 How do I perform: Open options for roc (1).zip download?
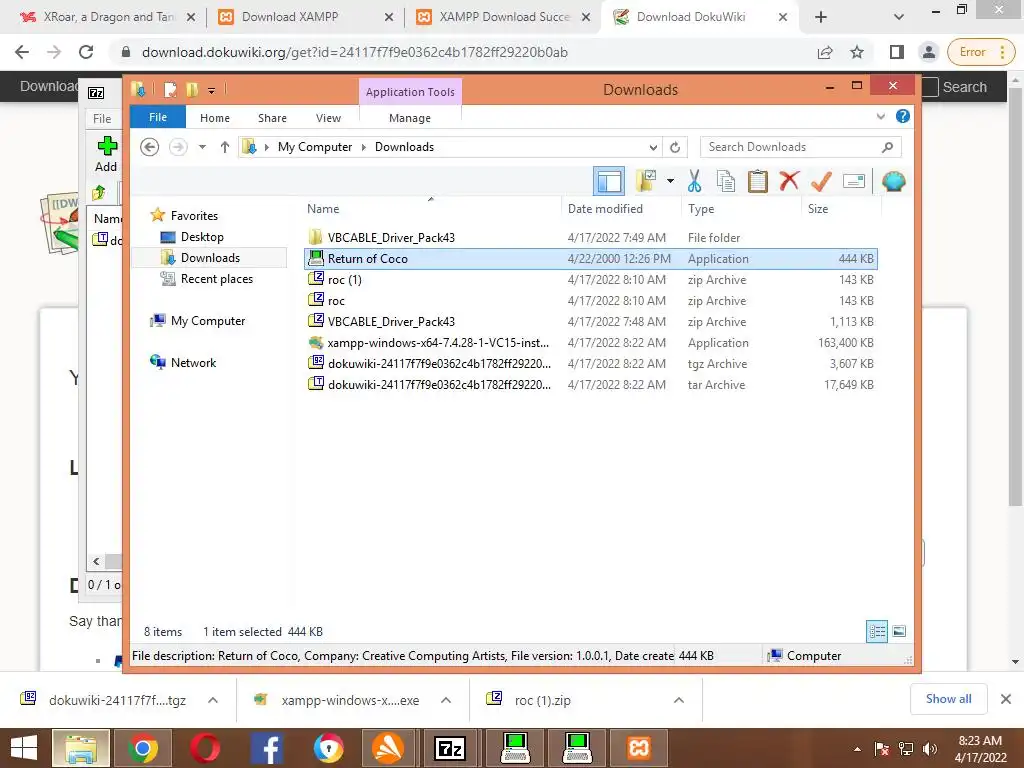pos(679,700)
